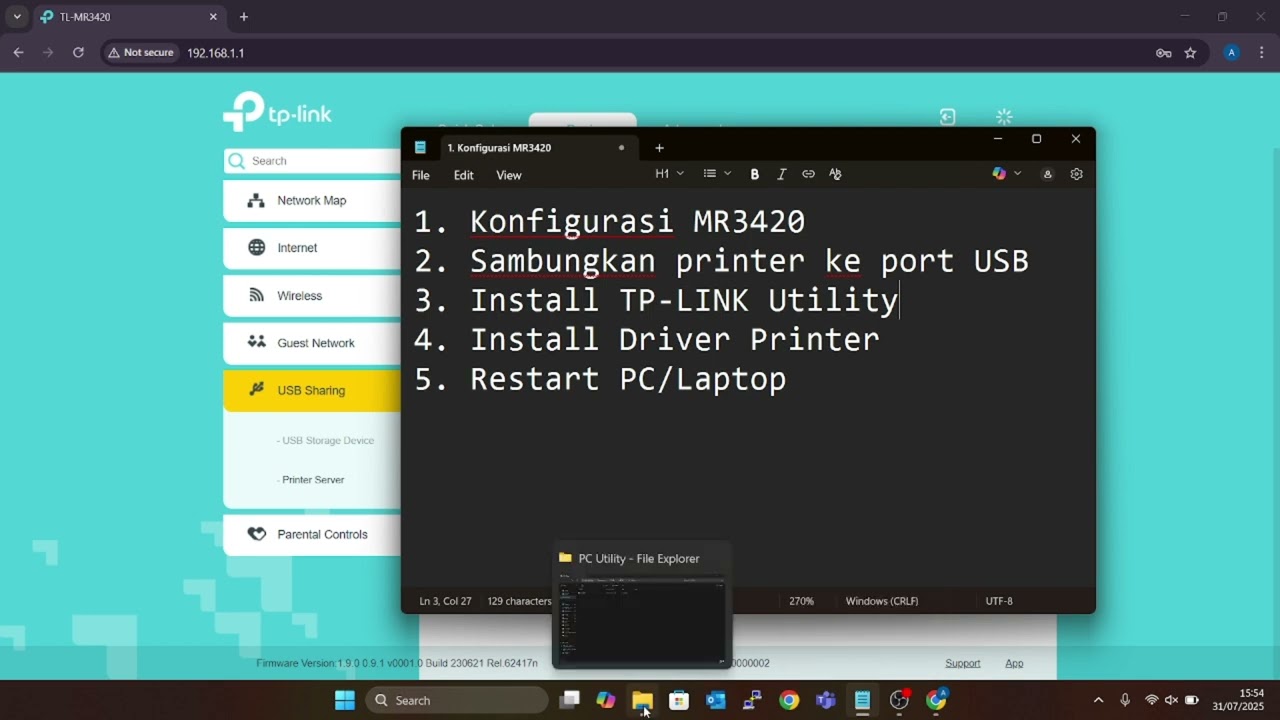Open the list style dropdown
The height and width of the screenshot is (720, 1280).
[717, 174]
